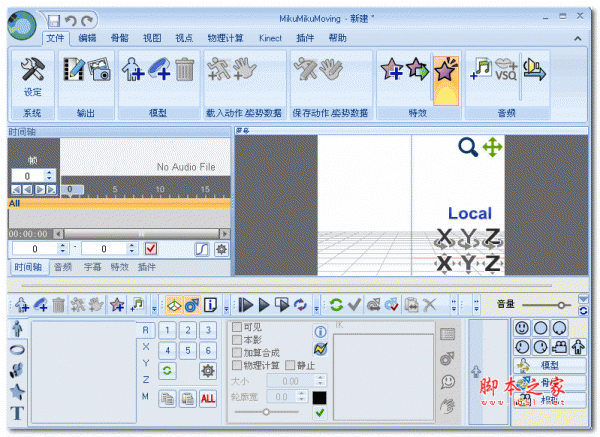Add audio with music note icon
This screenshot has height=437, width=600.
click(481, 69)
